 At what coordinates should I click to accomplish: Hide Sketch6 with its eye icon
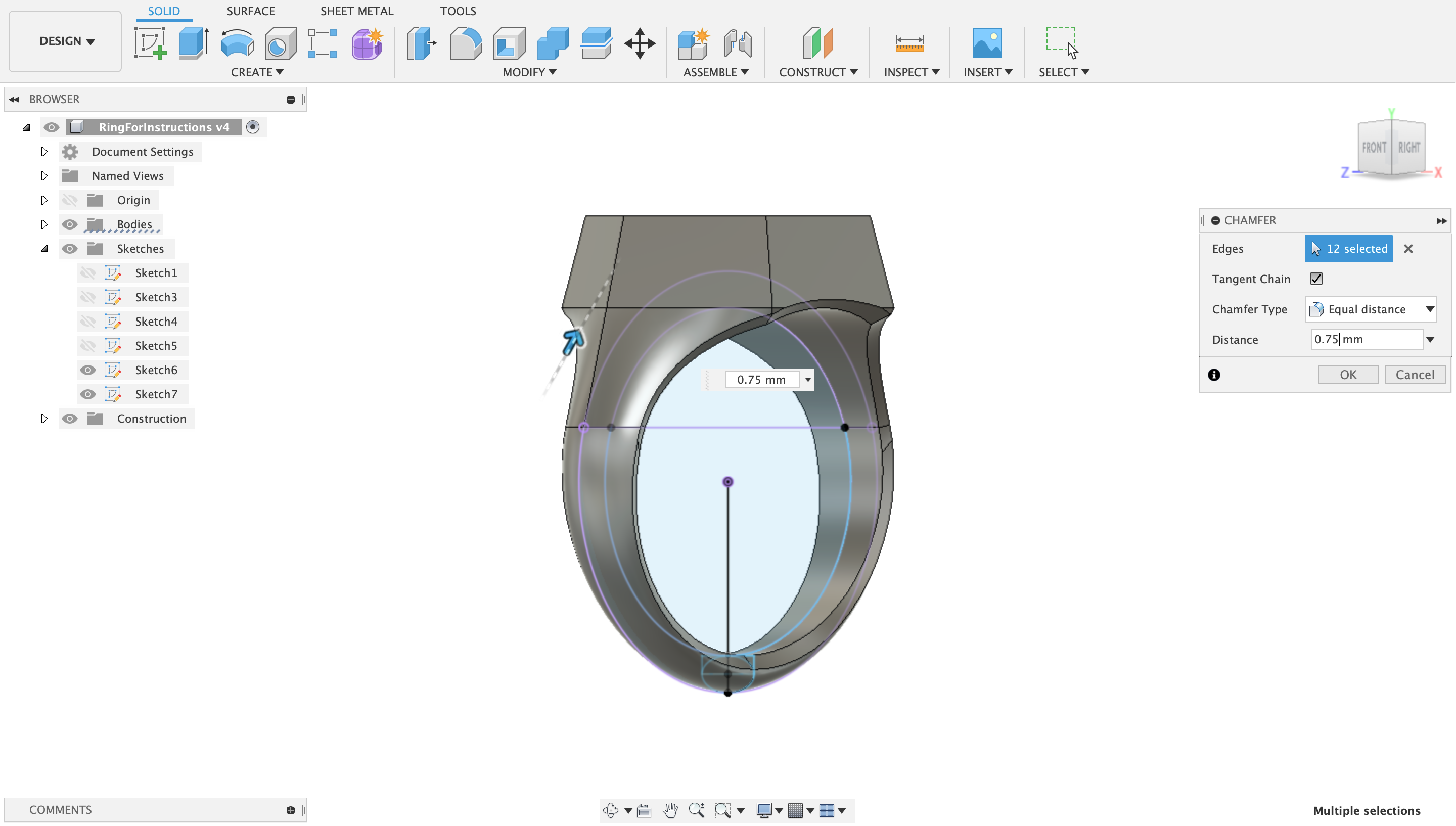point(87,370)
